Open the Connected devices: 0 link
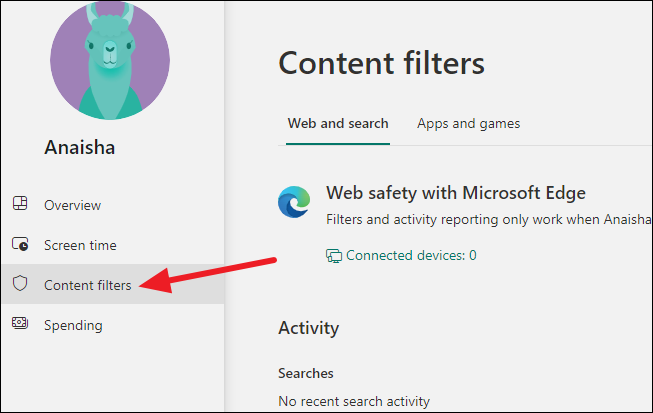 click(x=411, y=255)
